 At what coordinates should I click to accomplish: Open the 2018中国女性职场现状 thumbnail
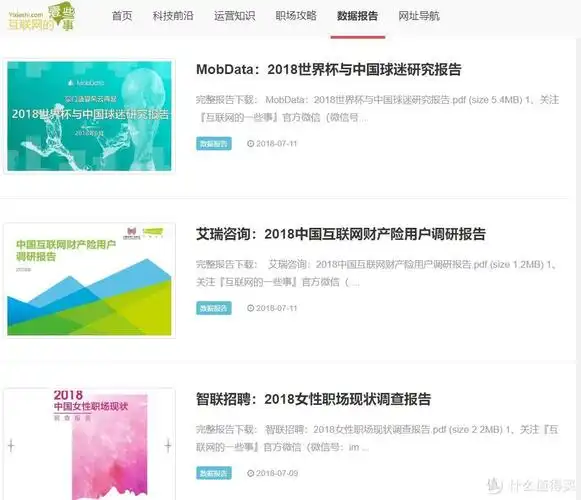pos(89,444)
